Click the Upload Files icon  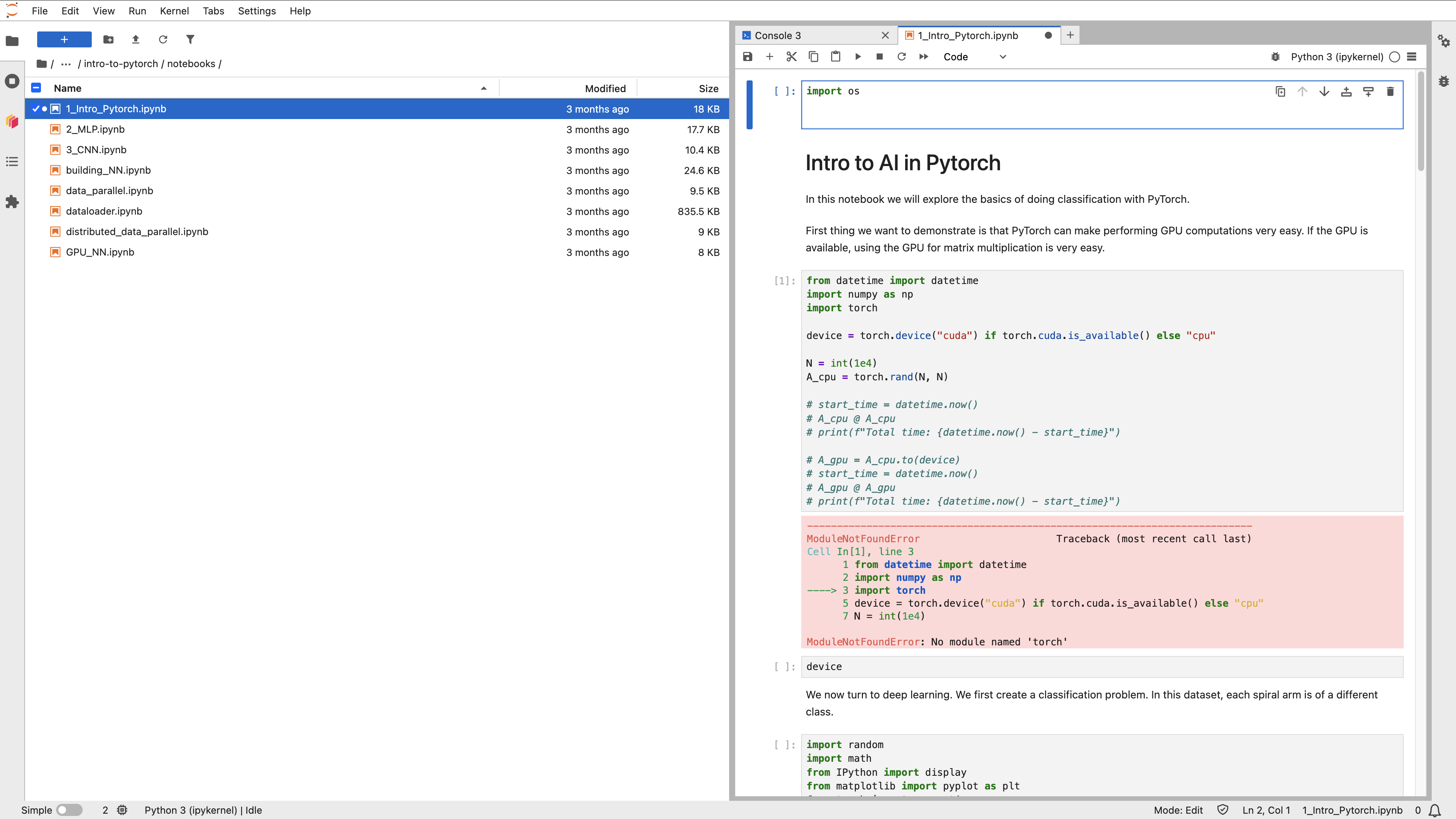point(136,39)
